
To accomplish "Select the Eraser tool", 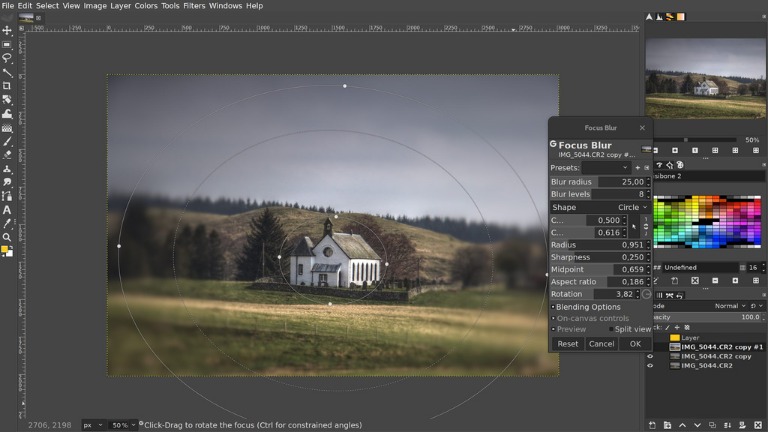I will pos(7,155).
